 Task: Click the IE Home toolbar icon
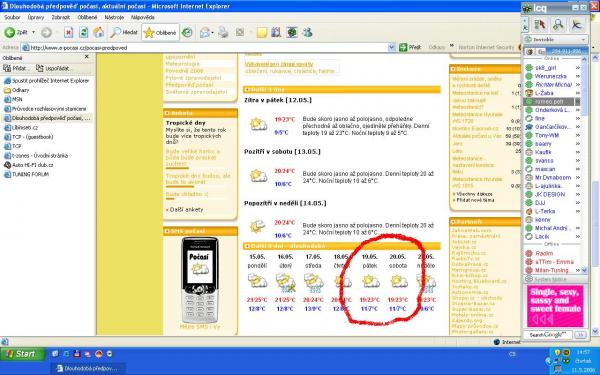[x=99, y=33]
